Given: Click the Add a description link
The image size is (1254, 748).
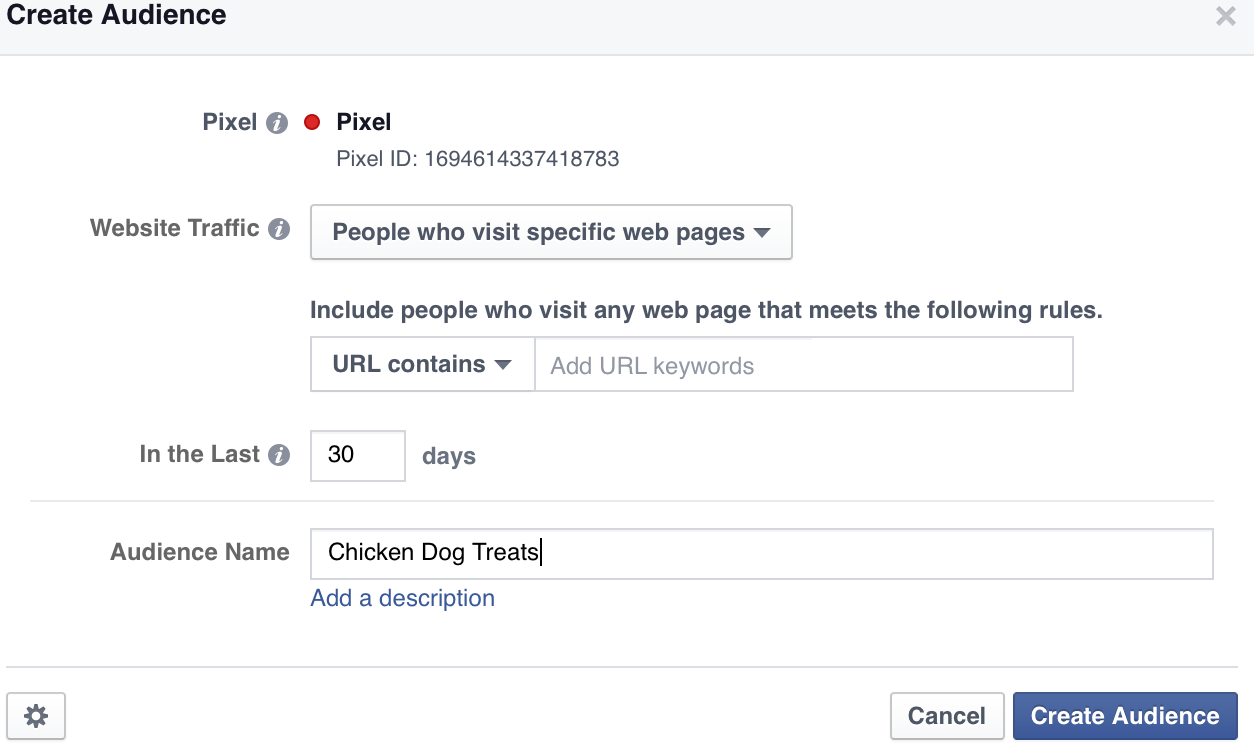Looking at the screenshot, I should (403, 598).
